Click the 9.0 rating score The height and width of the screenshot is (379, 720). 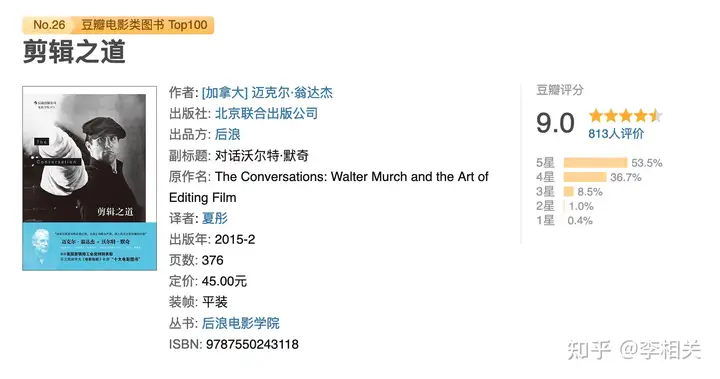pyautogui.click(x=555, y=123)
